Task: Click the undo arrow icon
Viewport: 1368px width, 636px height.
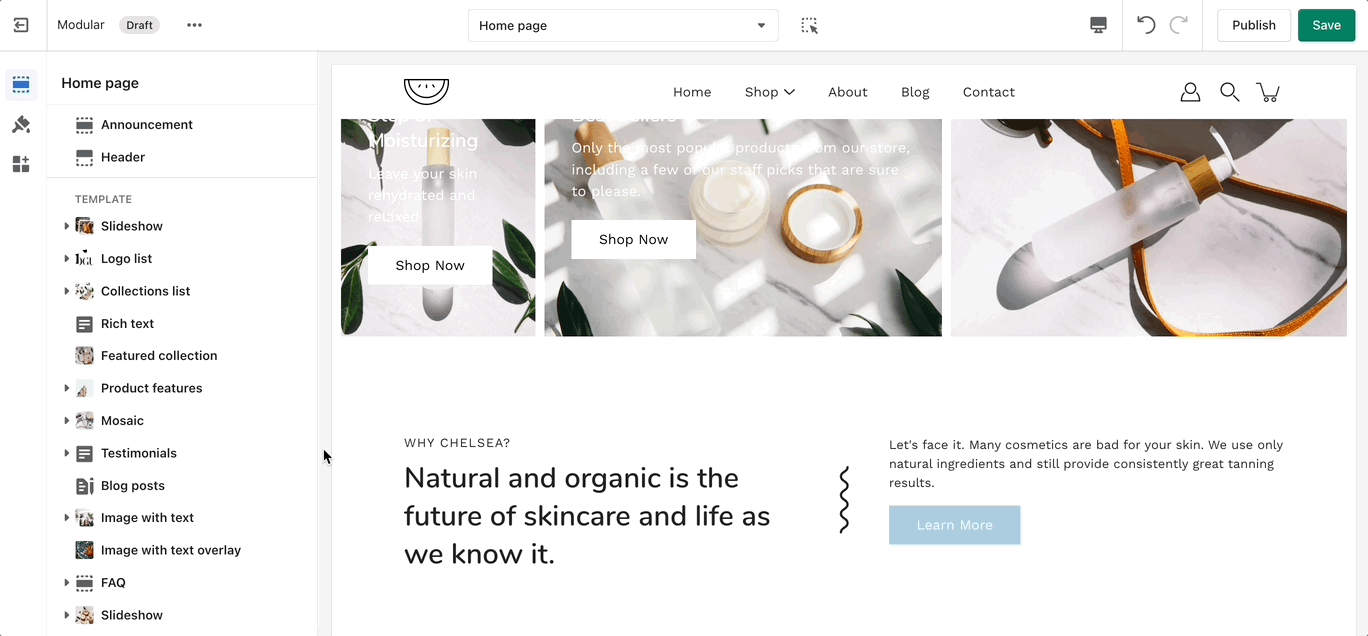Action: (1146, 26)
